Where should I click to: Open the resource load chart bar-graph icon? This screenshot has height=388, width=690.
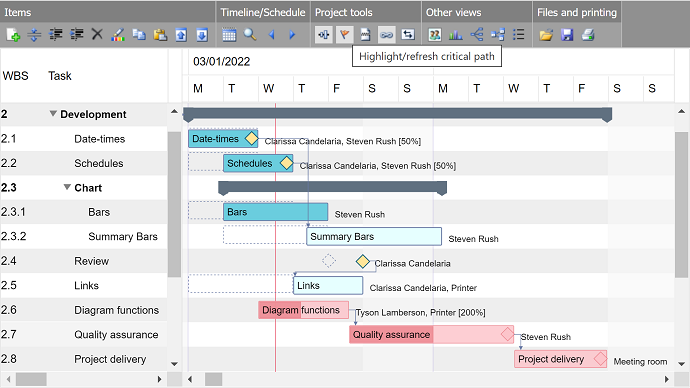click(x=455, y=35)
